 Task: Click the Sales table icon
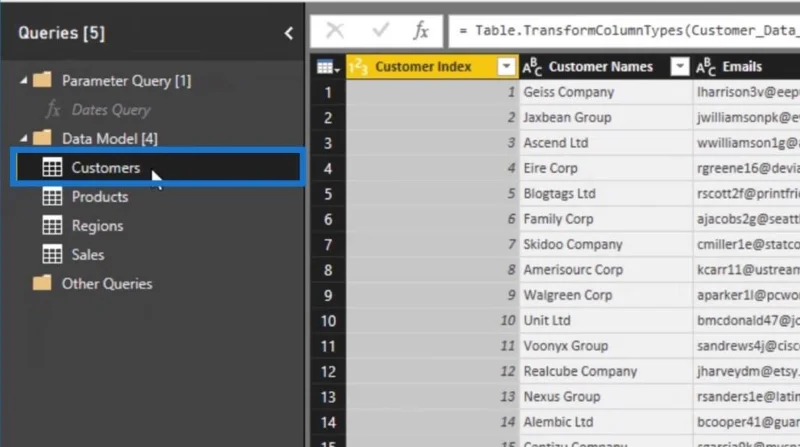click(52, 254)
